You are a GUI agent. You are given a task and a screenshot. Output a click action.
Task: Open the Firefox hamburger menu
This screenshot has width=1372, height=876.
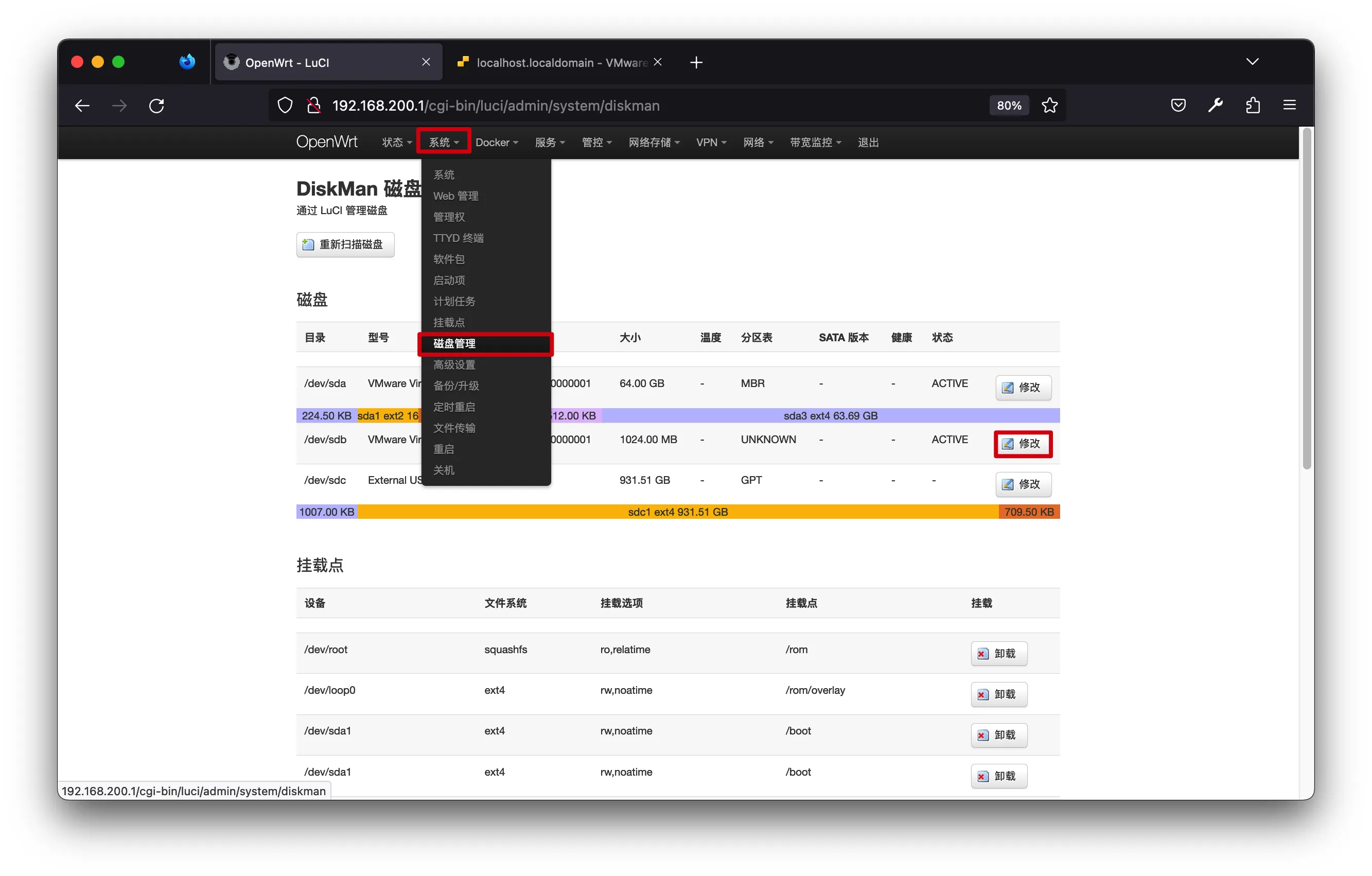click(1289, 106)
